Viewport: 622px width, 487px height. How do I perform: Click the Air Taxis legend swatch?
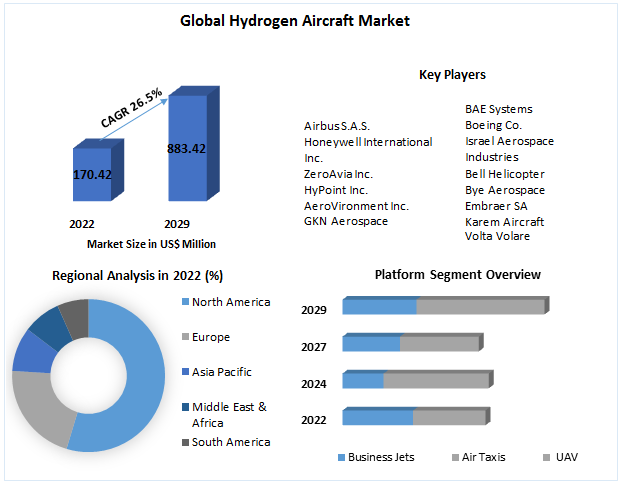pyautogui.click(x=455, y=457)
